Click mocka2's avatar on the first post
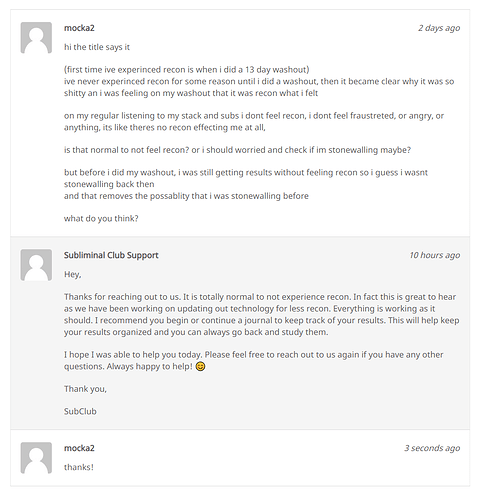This screenshot has height=500, width=477. tap(36, 38)
